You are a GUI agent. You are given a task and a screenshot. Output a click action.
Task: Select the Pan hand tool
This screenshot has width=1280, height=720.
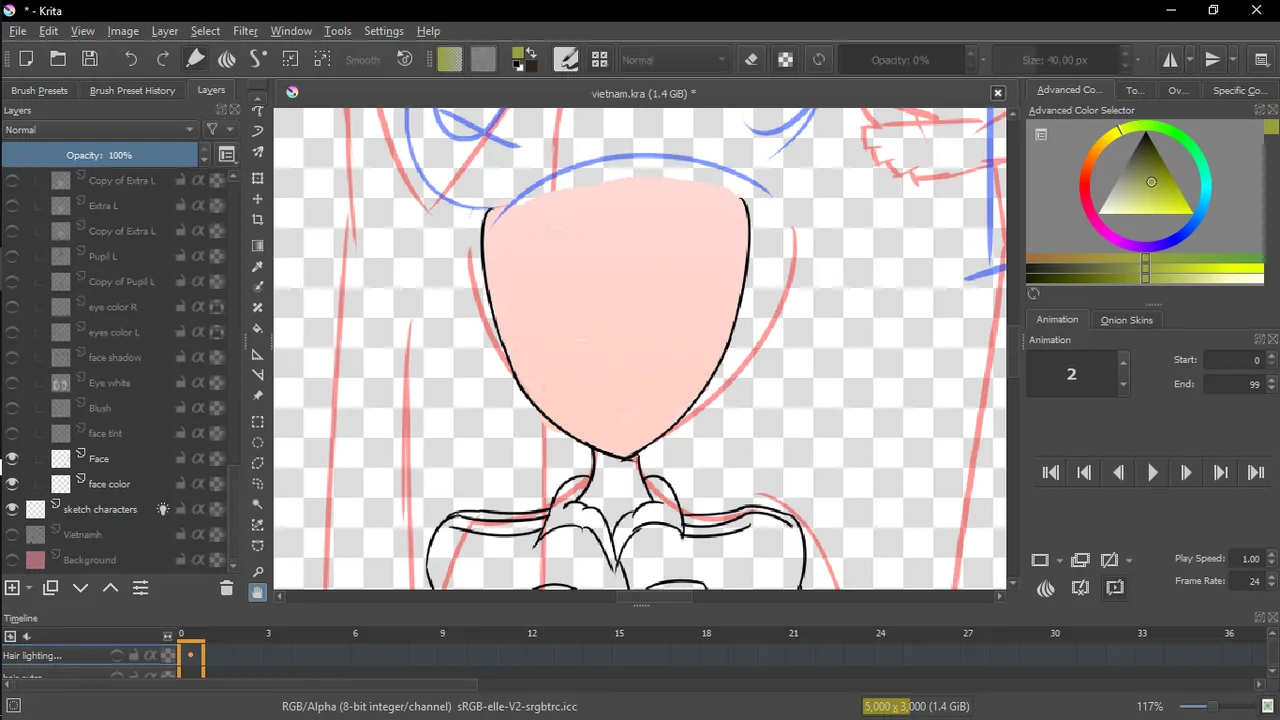click(x=258, y=592)
